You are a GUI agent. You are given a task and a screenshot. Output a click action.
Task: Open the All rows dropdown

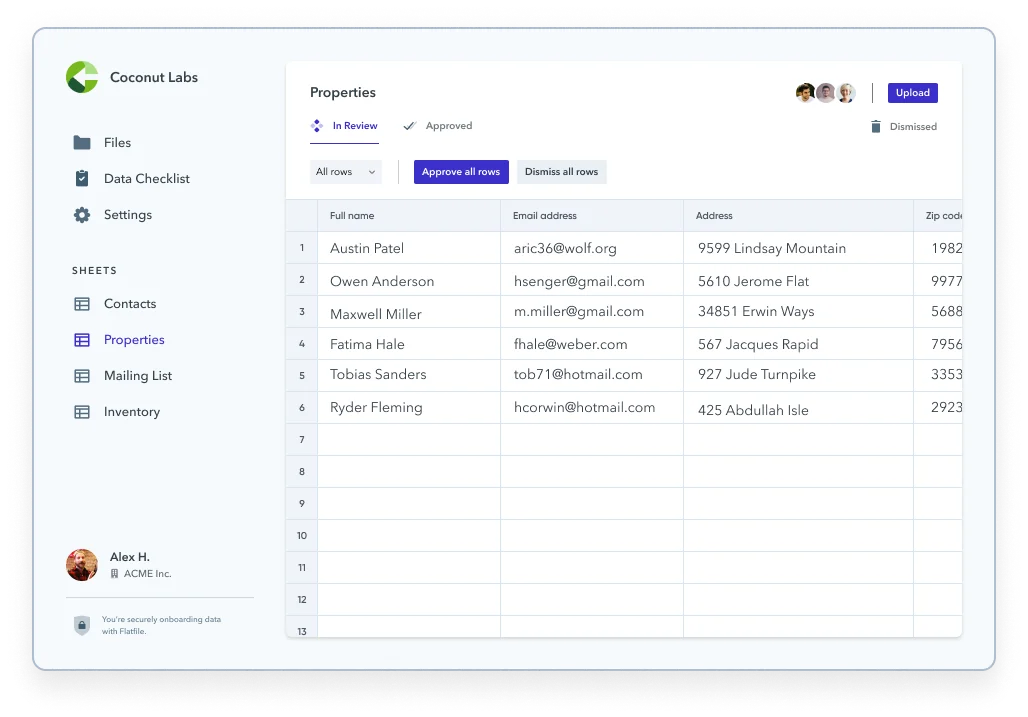click(x=345, y=171)
